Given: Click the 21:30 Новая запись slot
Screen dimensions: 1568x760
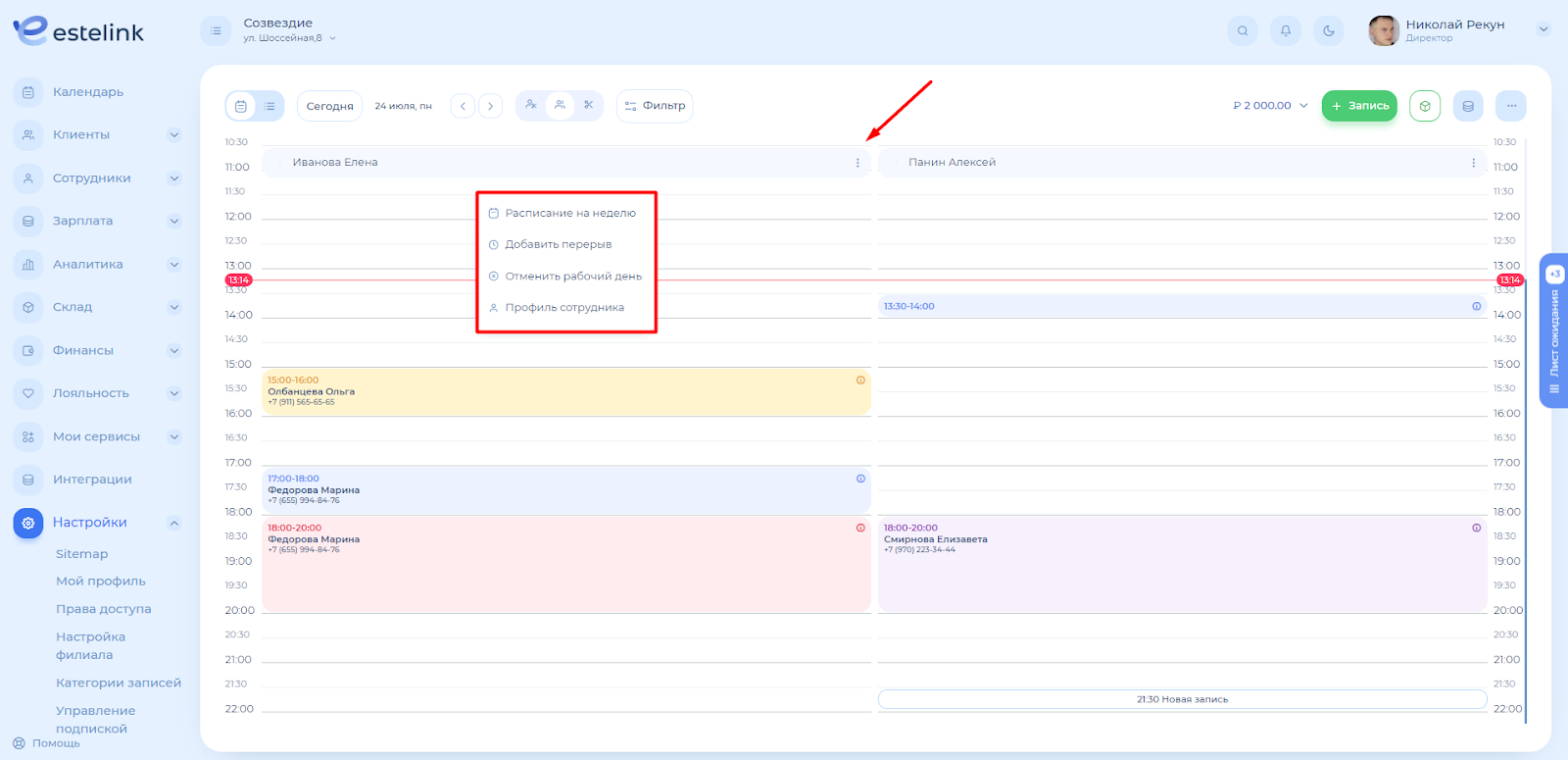Looking at the screenshot, I should [x=1182, y=699].
